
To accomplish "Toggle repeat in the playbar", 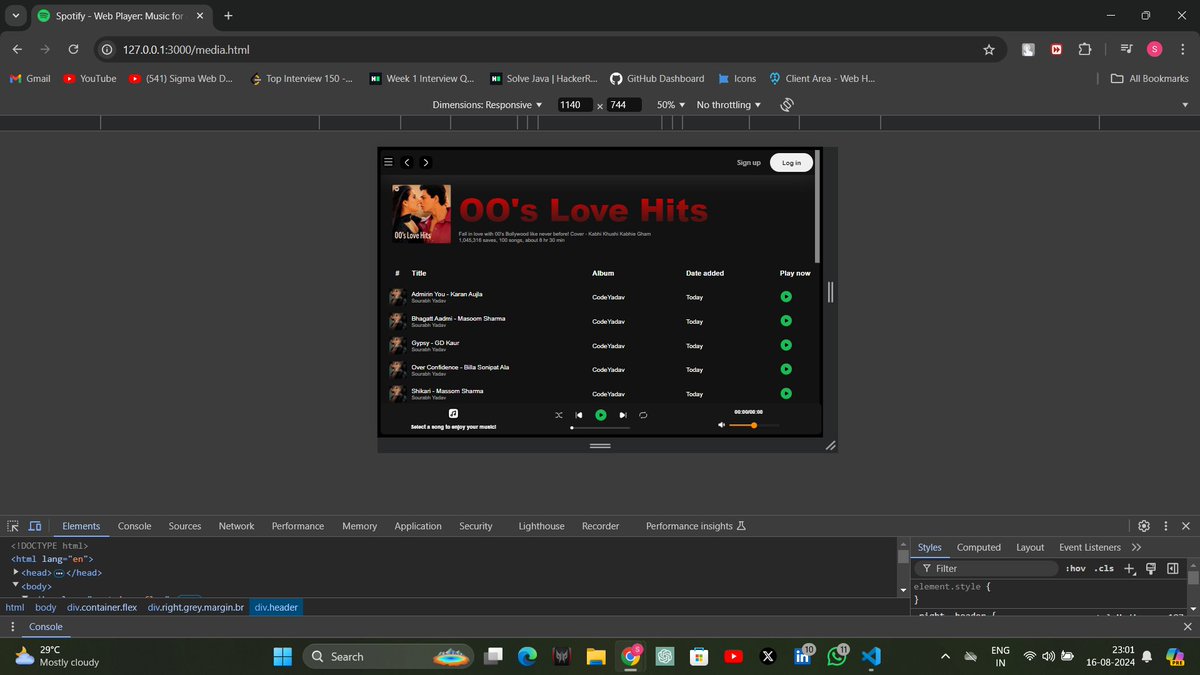I will [x=643, y=415].
